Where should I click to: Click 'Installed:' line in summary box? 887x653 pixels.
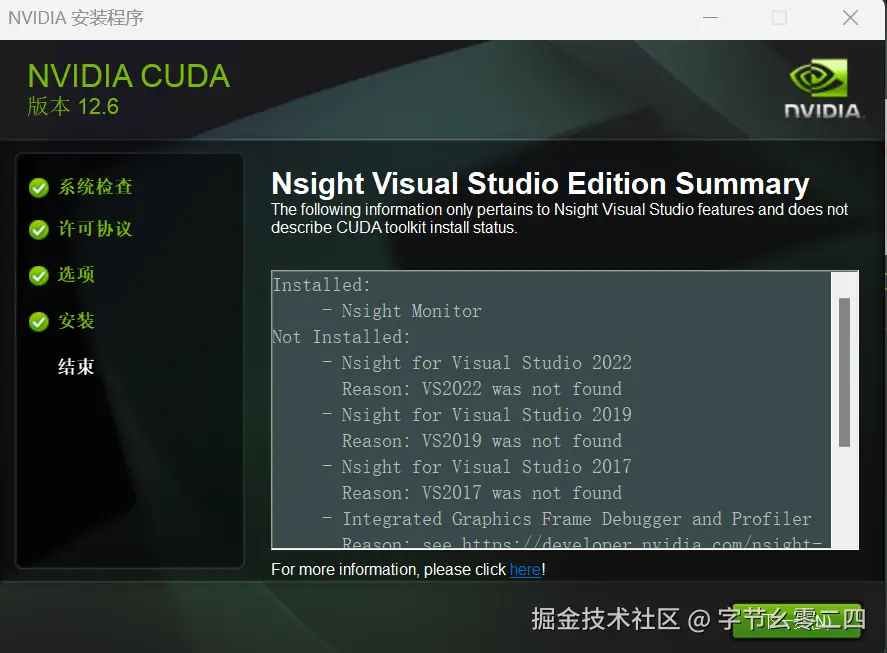pos(321,285)
